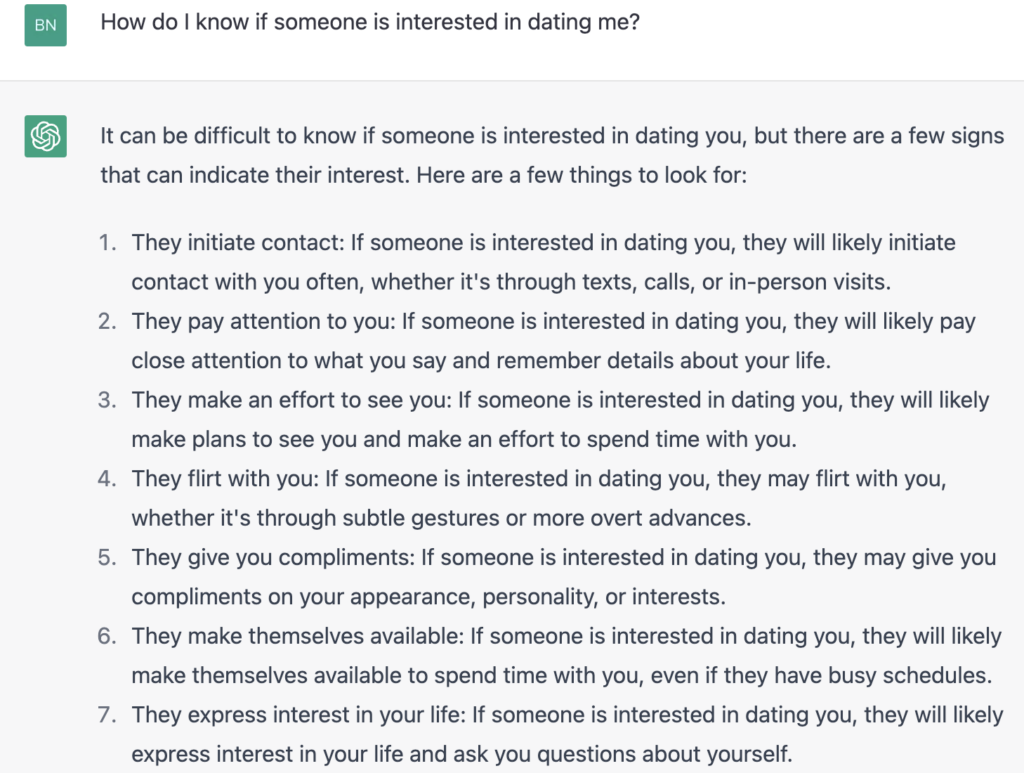Click 'They give you compliments' list item
The height and width of the screenshot is (773, 1024).
[564, 576]
